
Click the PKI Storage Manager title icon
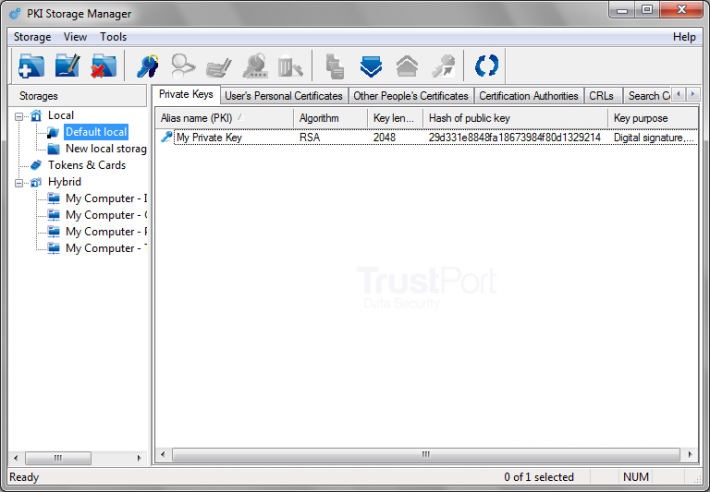[15, 14]
